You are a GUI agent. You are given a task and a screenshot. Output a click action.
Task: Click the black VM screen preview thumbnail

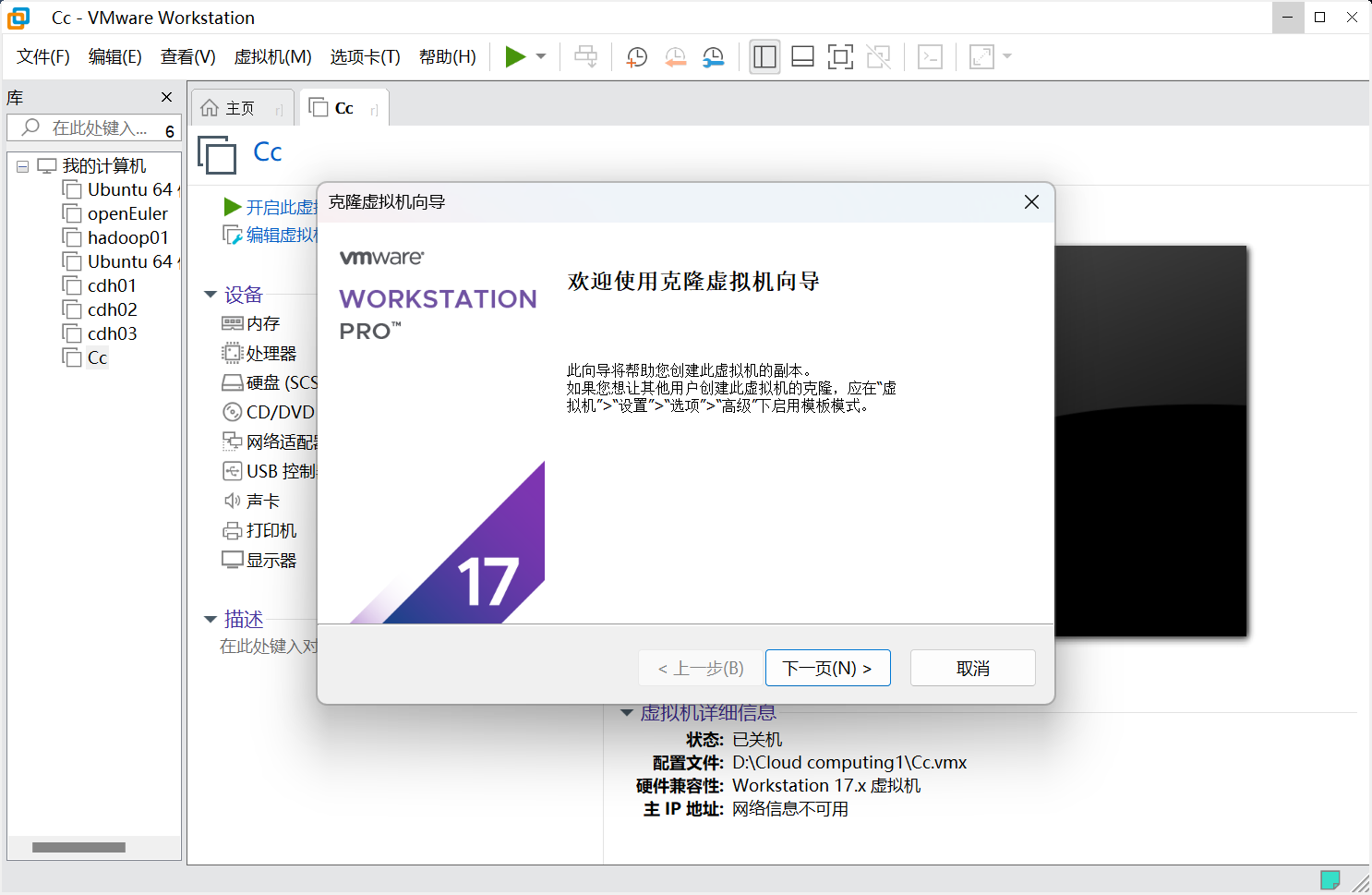(1150, 441)
